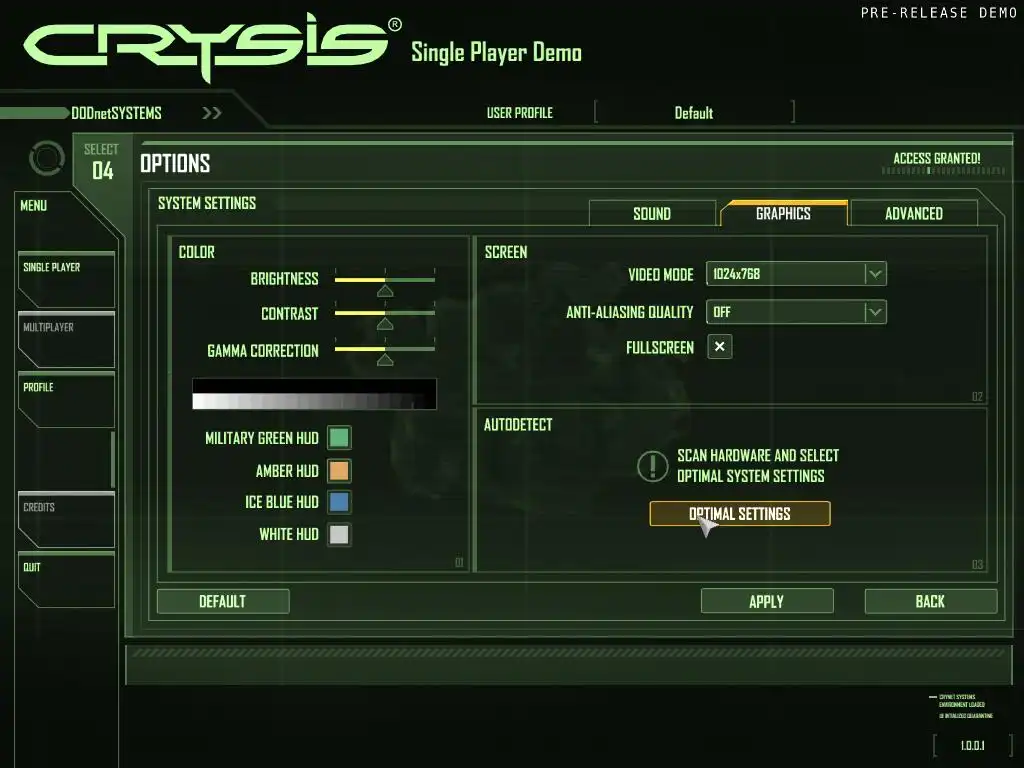This screenshot has height=768, width=1024.
Task: Go back using the Back button
Action: tap(931, 601)
